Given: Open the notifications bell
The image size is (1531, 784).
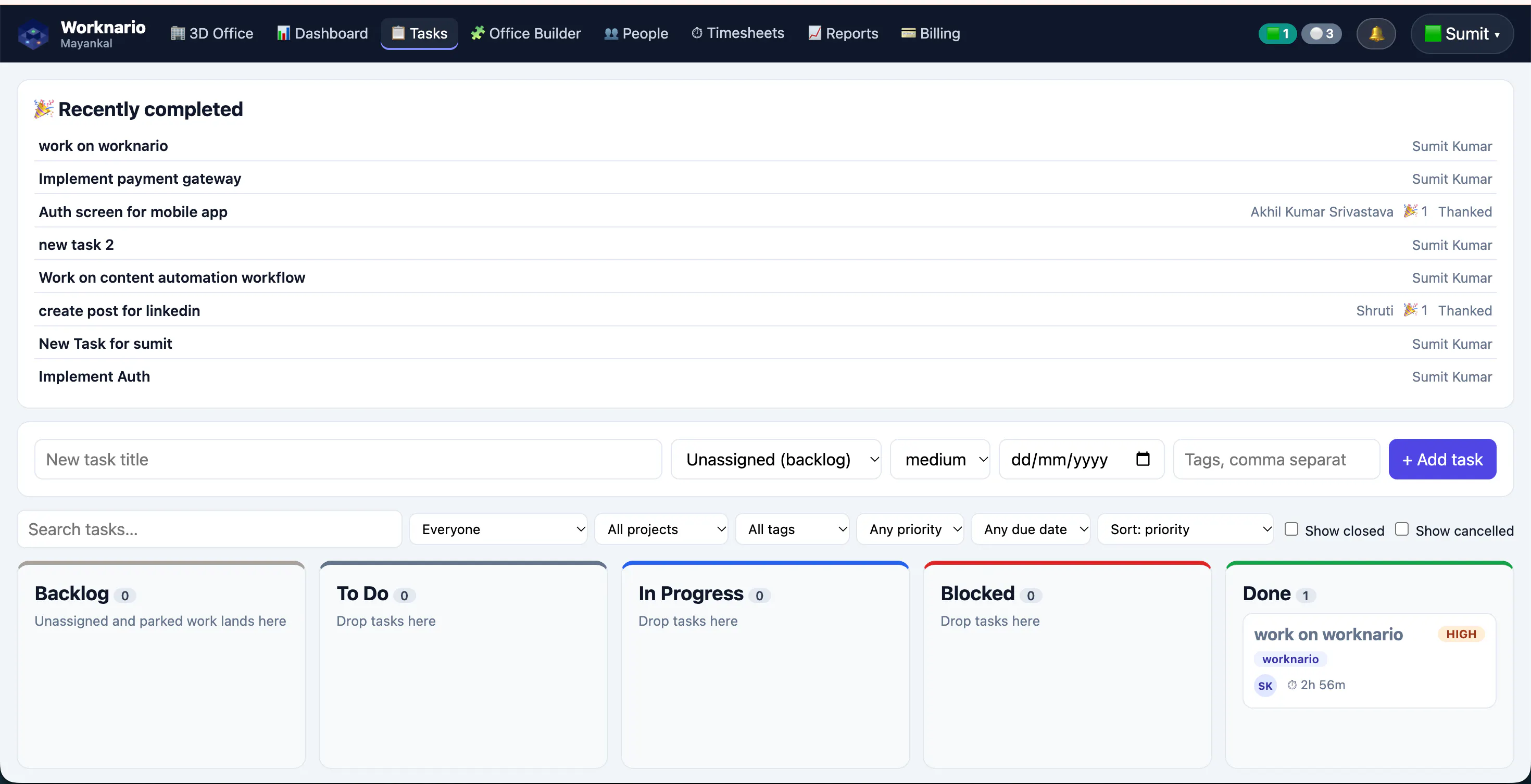Looking at the screenshot, I should [x=1376, y=34].
